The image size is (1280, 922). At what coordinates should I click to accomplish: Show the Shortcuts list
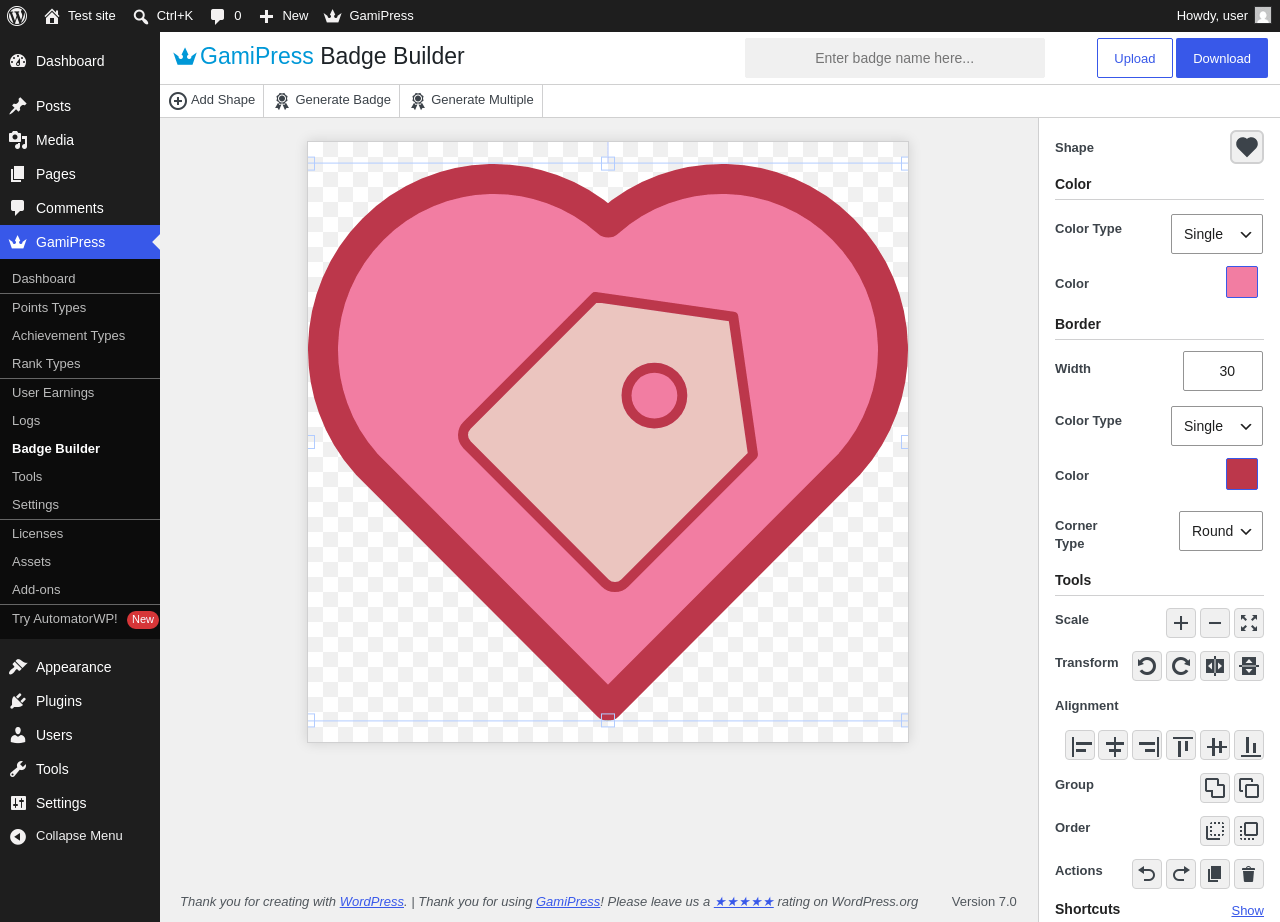click(1247, 910)
